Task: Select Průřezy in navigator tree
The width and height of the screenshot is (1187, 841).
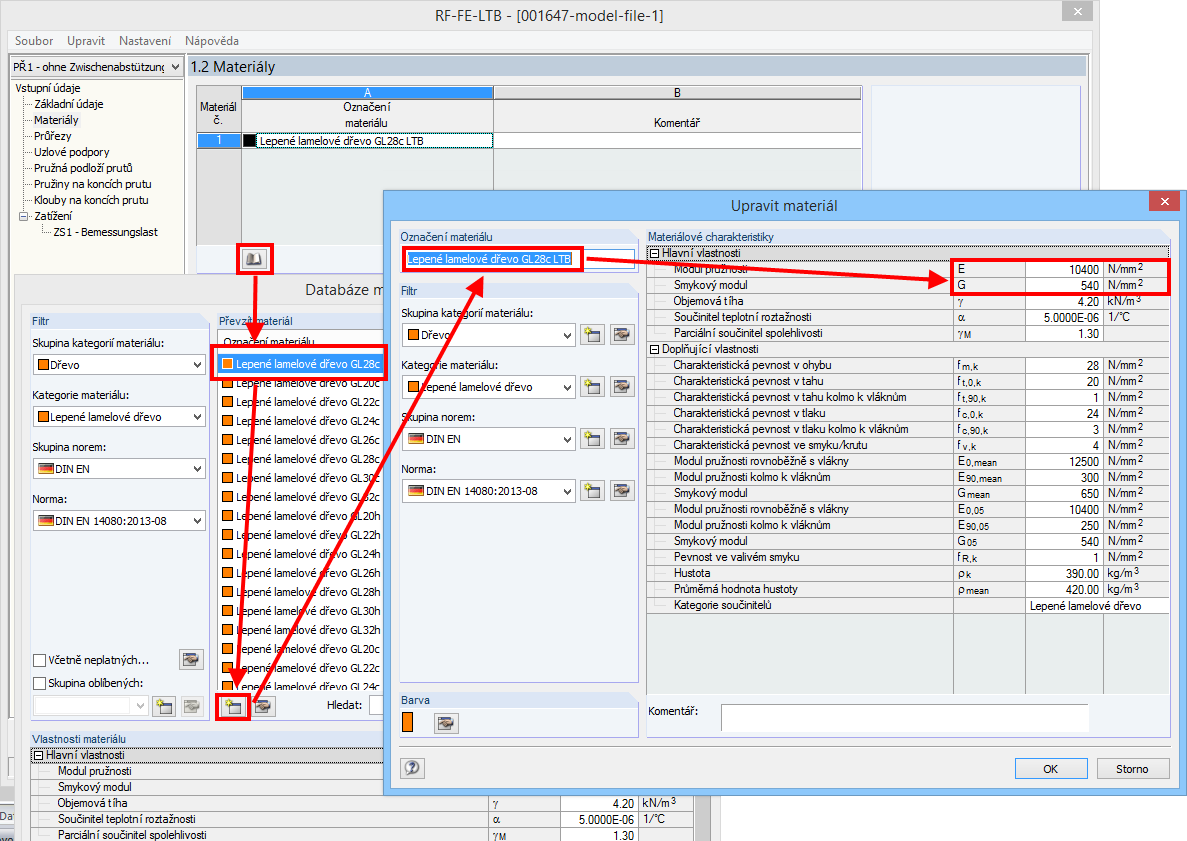Action: tap(52, 135)
